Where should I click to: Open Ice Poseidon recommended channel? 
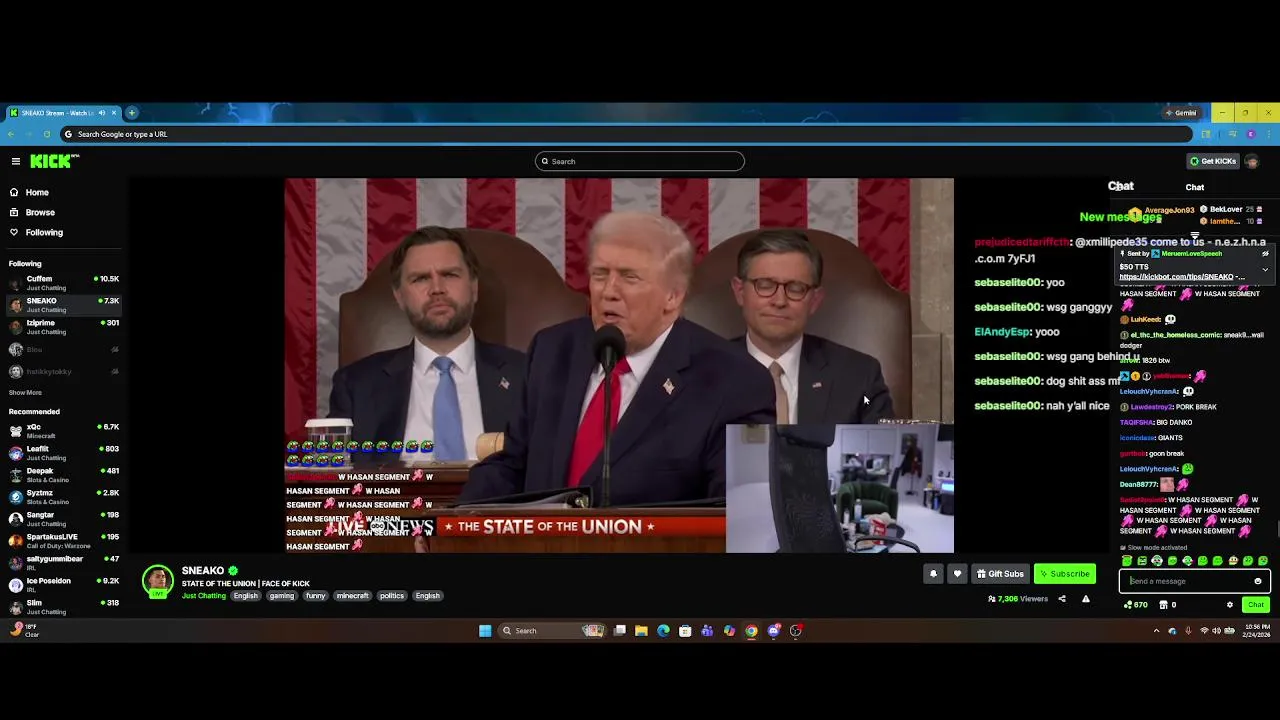(x=64, y=585)
